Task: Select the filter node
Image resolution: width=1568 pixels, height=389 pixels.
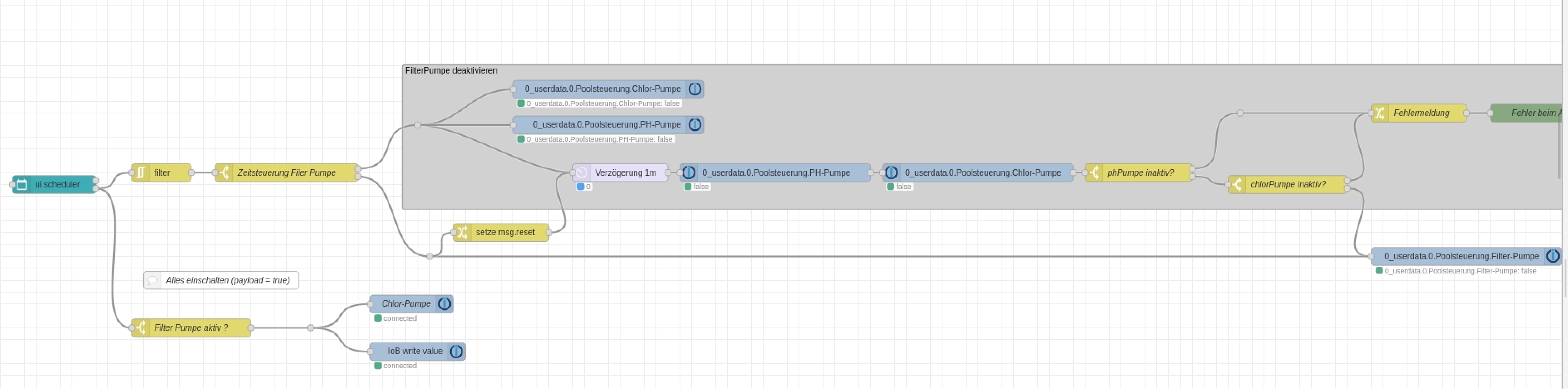Action: [x=161, y=172]
